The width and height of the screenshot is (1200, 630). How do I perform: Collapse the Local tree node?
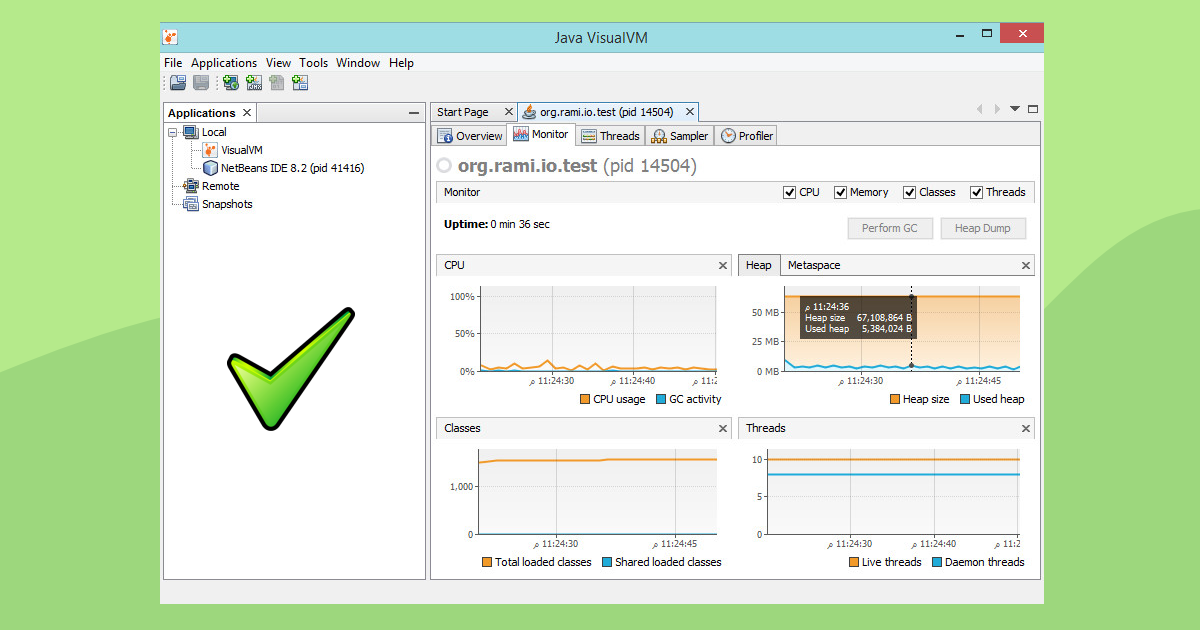pos(173,132)
